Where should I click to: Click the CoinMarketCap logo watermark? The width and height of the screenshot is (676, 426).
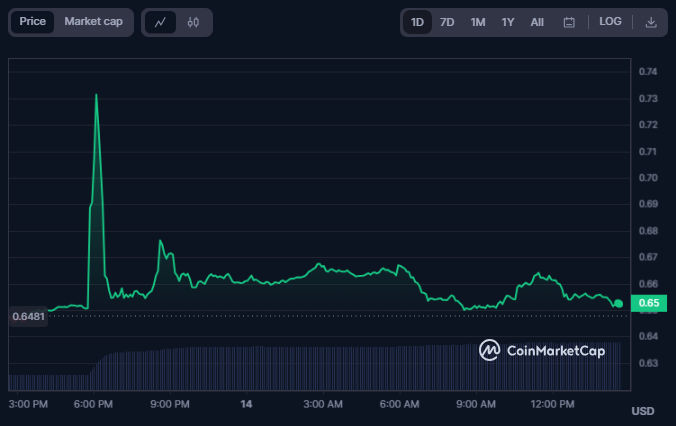[x=542, y=350]
